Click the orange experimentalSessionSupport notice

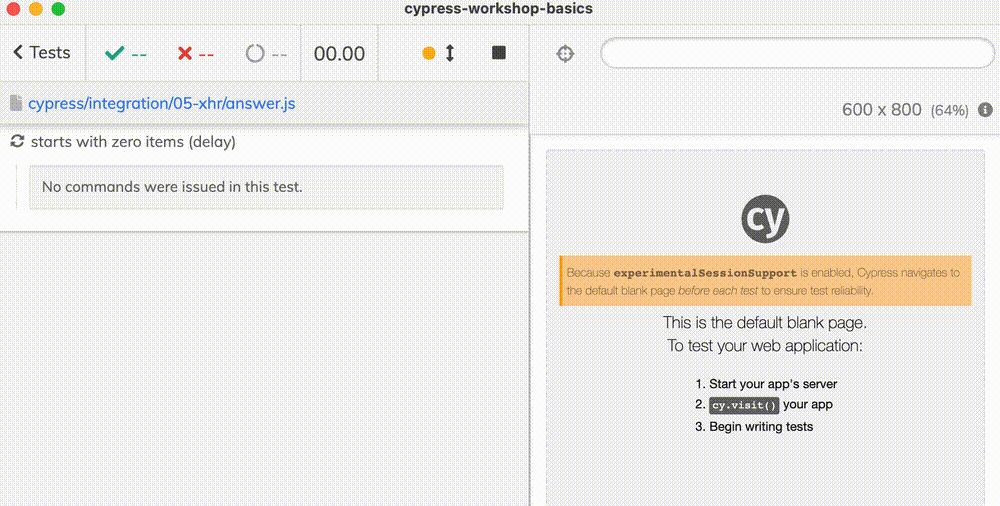pos(765,281)
